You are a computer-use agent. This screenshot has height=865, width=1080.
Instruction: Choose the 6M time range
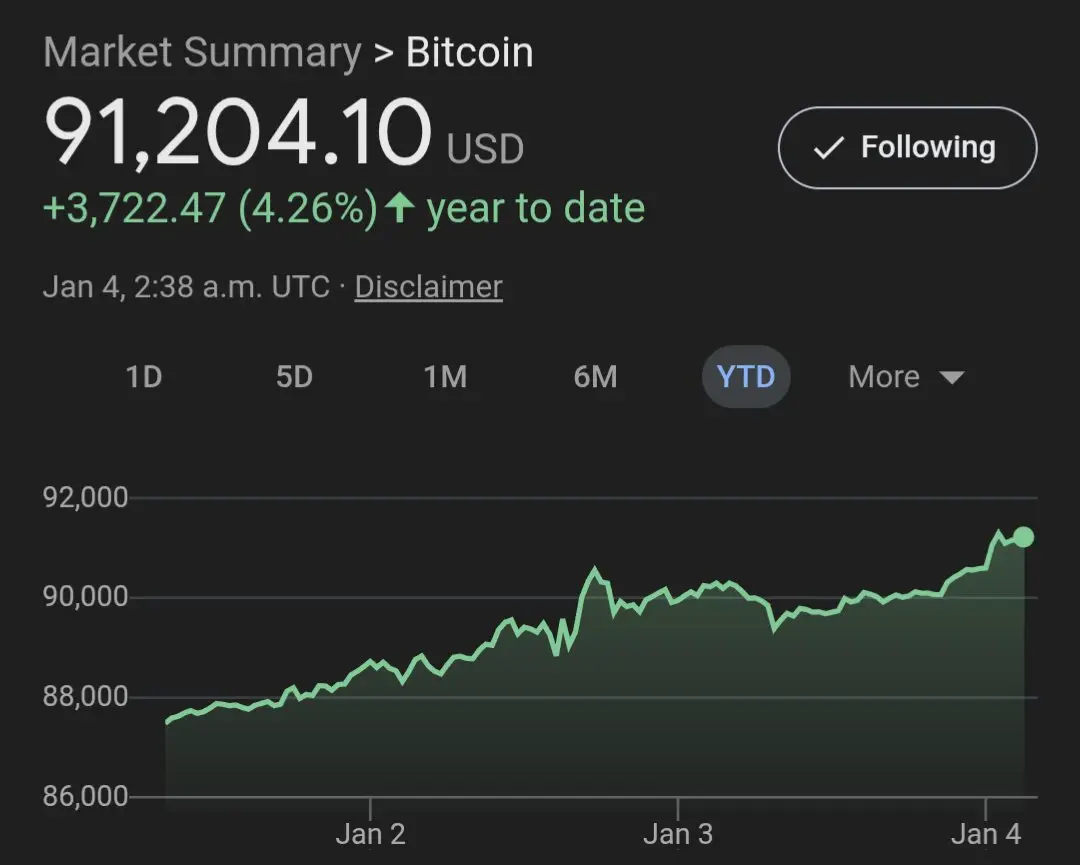[x=595, y=377]
